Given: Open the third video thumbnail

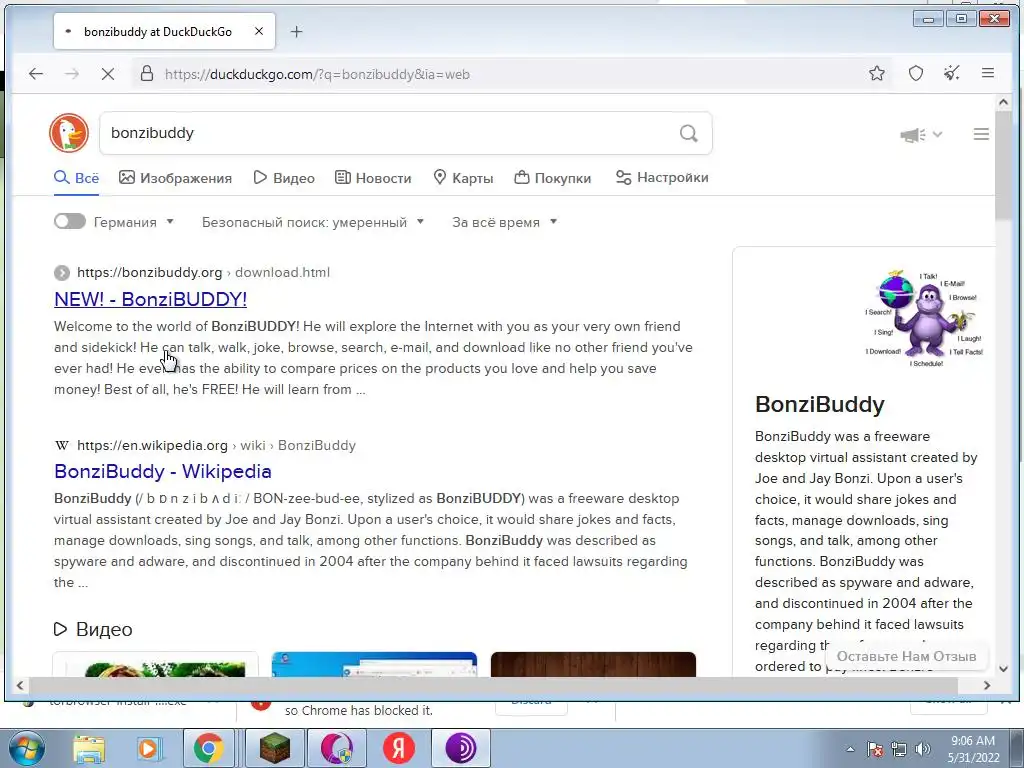Looking at the screenshot, I should (593, 664).
